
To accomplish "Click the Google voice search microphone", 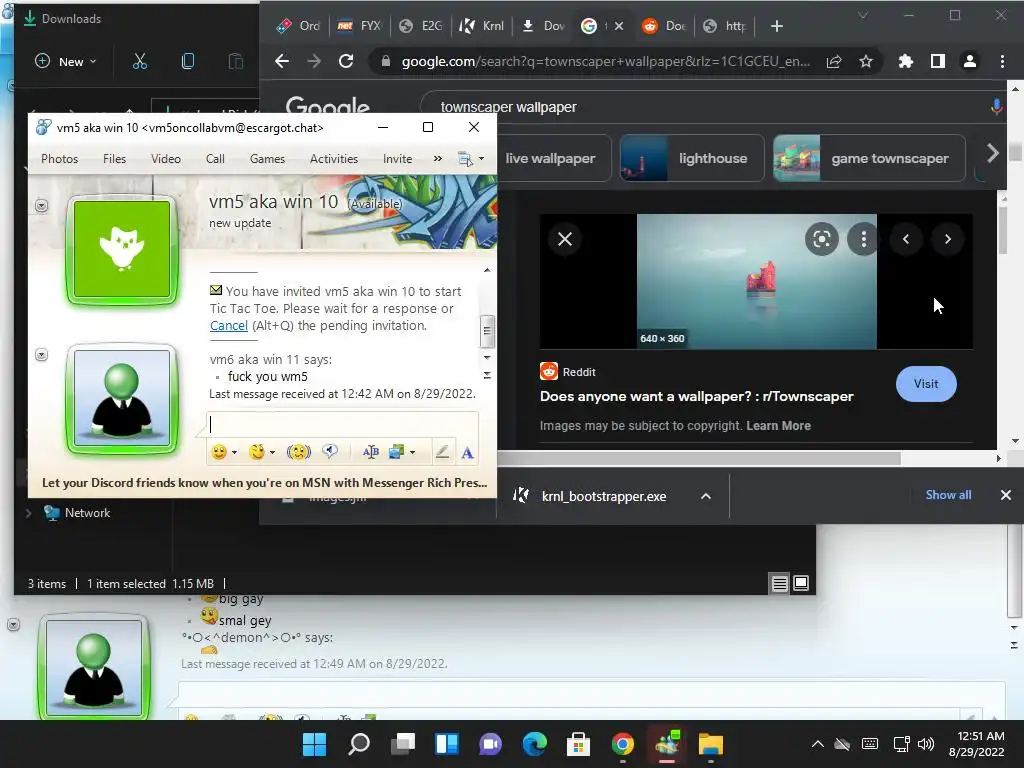I will (996, 107).
